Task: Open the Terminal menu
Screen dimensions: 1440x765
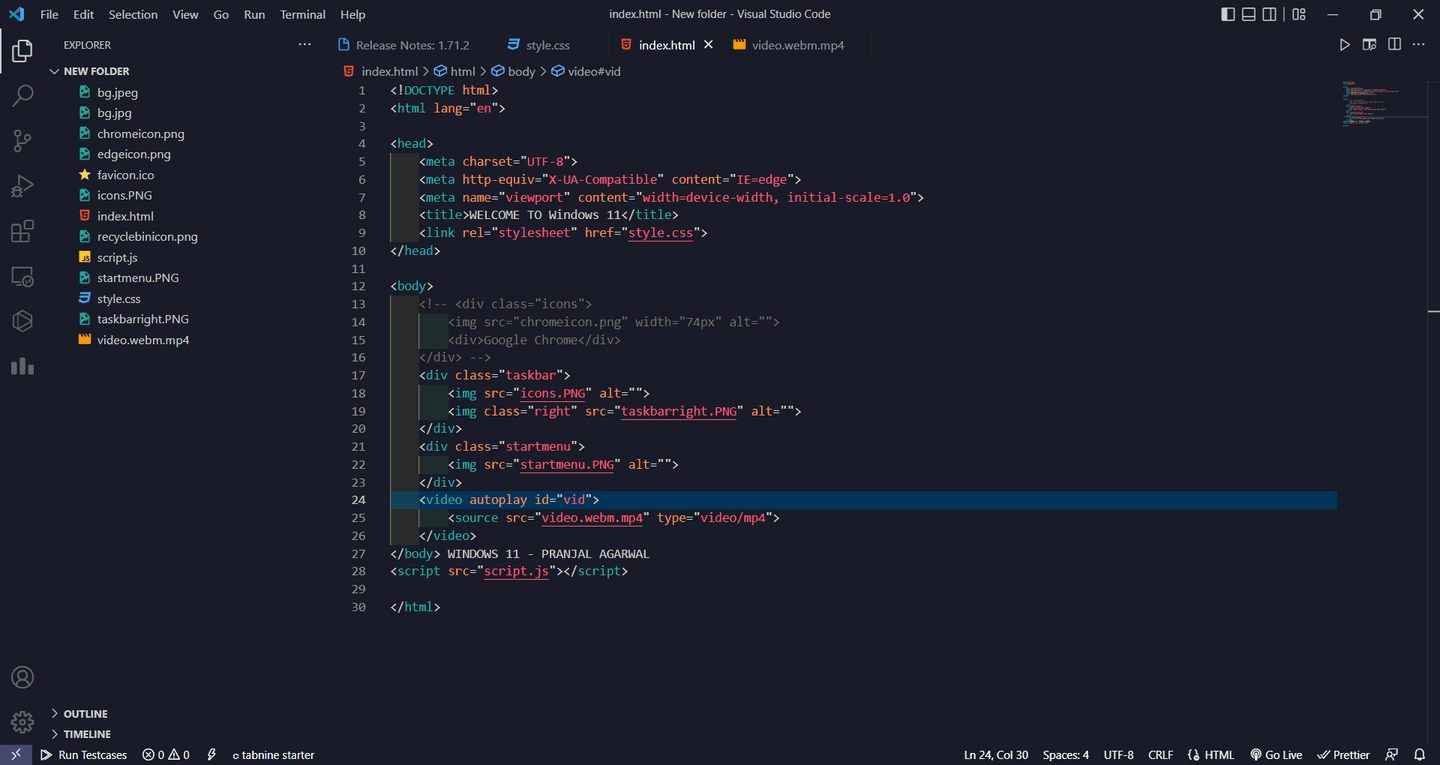Action: coord(303,14)
